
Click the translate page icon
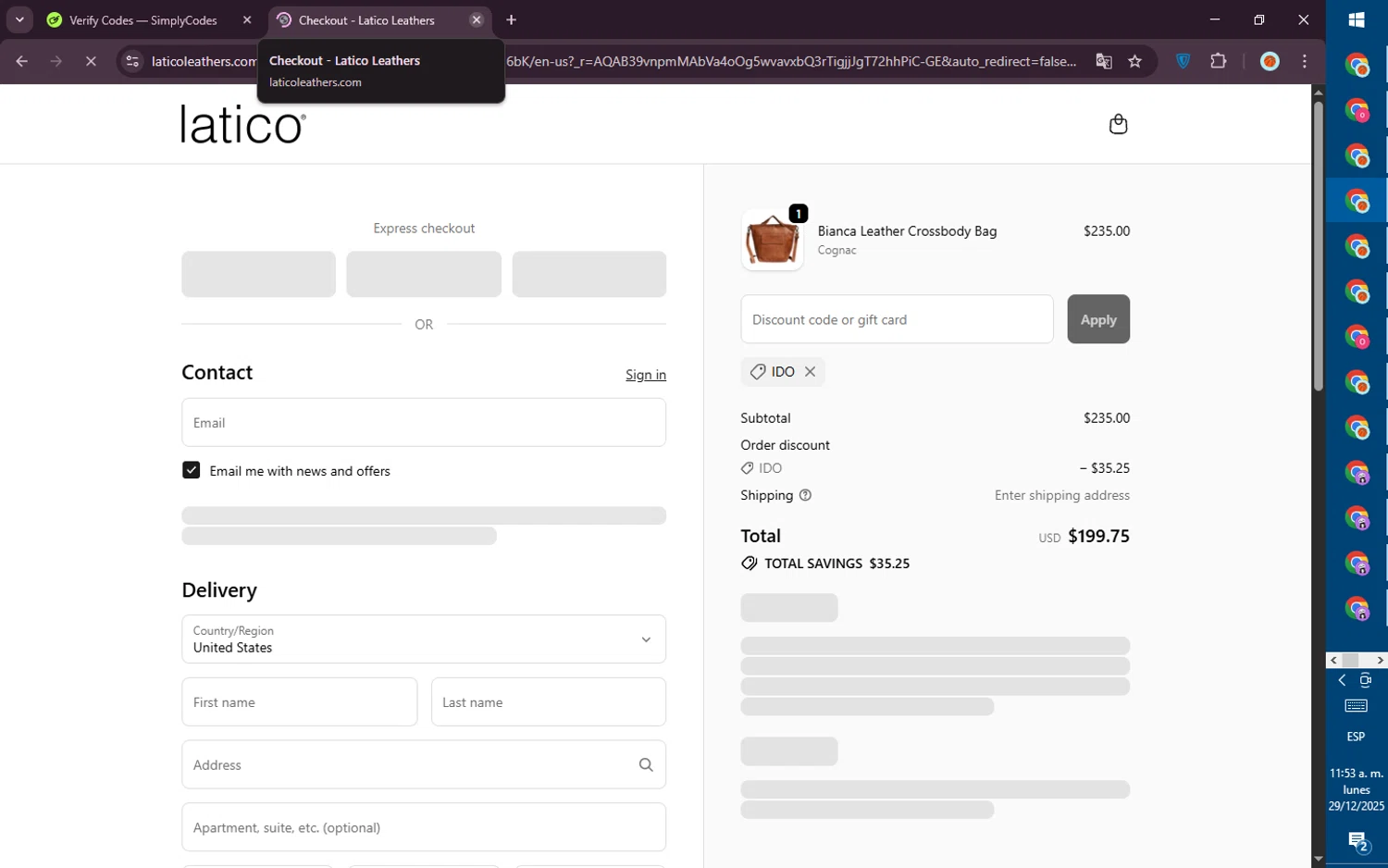coord(1104,62)
